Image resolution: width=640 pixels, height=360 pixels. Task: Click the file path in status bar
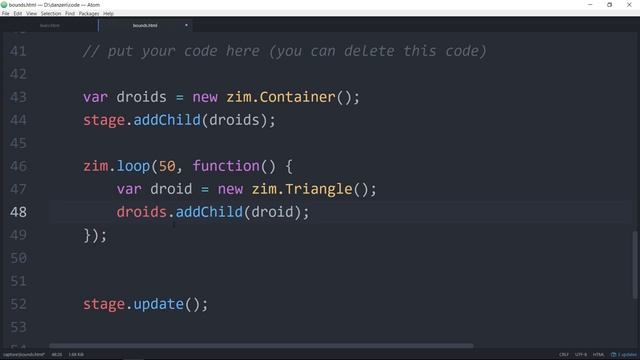tap(24, 355)
